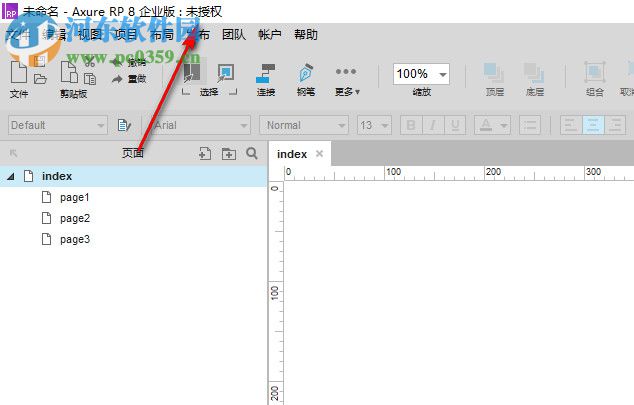Open the Arial font family dropdown
The width and height of the screenshot is (634, 405).
(200, 125)
